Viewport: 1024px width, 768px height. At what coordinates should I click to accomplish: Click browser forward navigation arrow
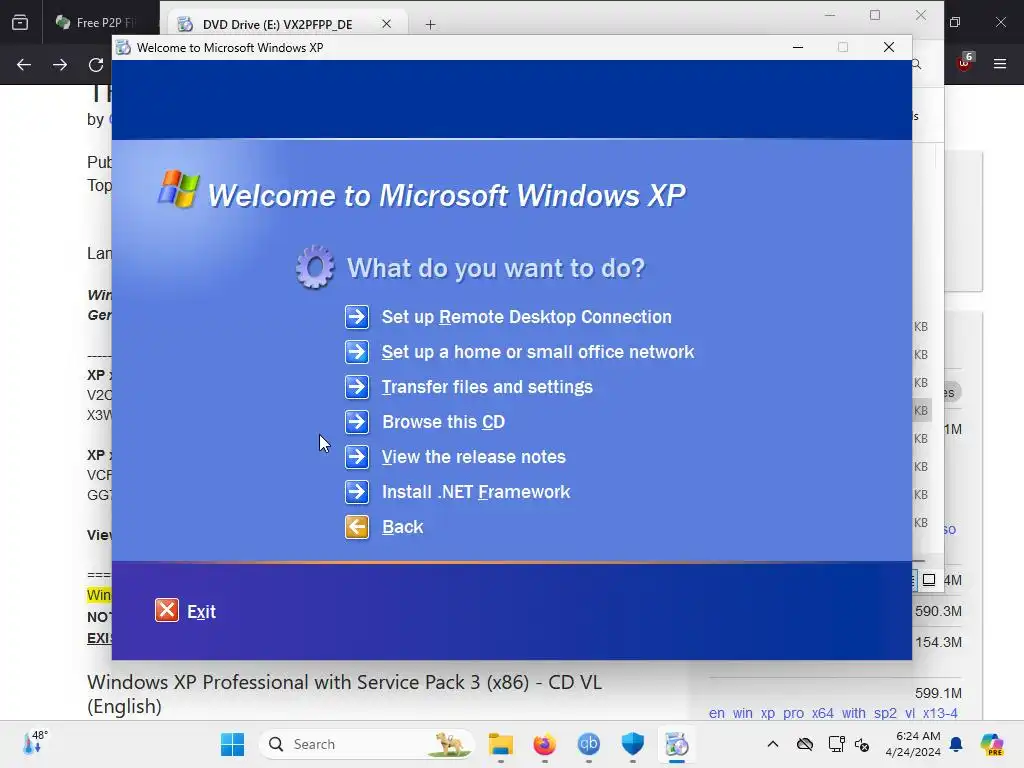(60, 65)
